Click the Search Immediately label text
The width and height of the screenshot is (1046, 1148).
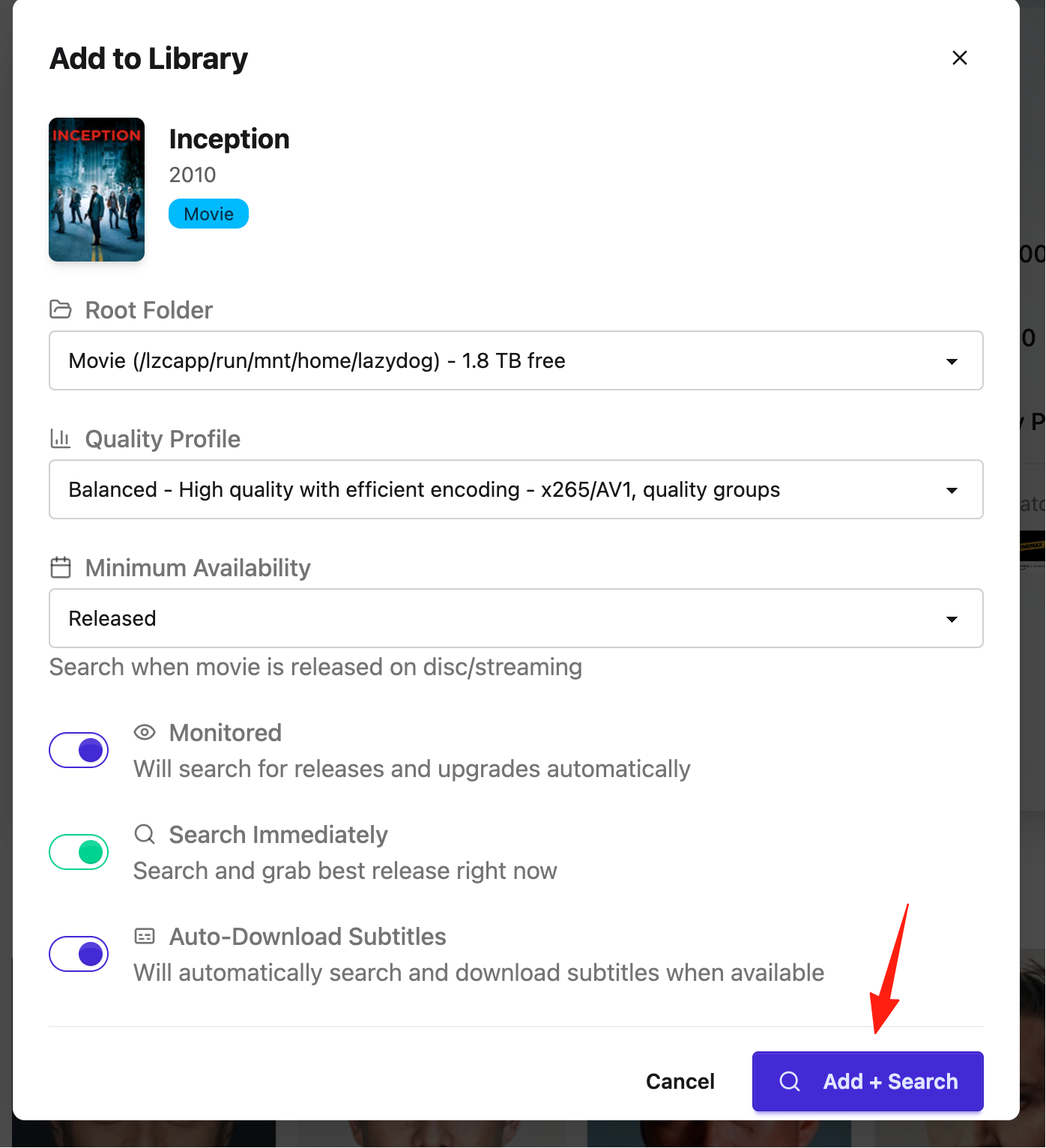278,834
